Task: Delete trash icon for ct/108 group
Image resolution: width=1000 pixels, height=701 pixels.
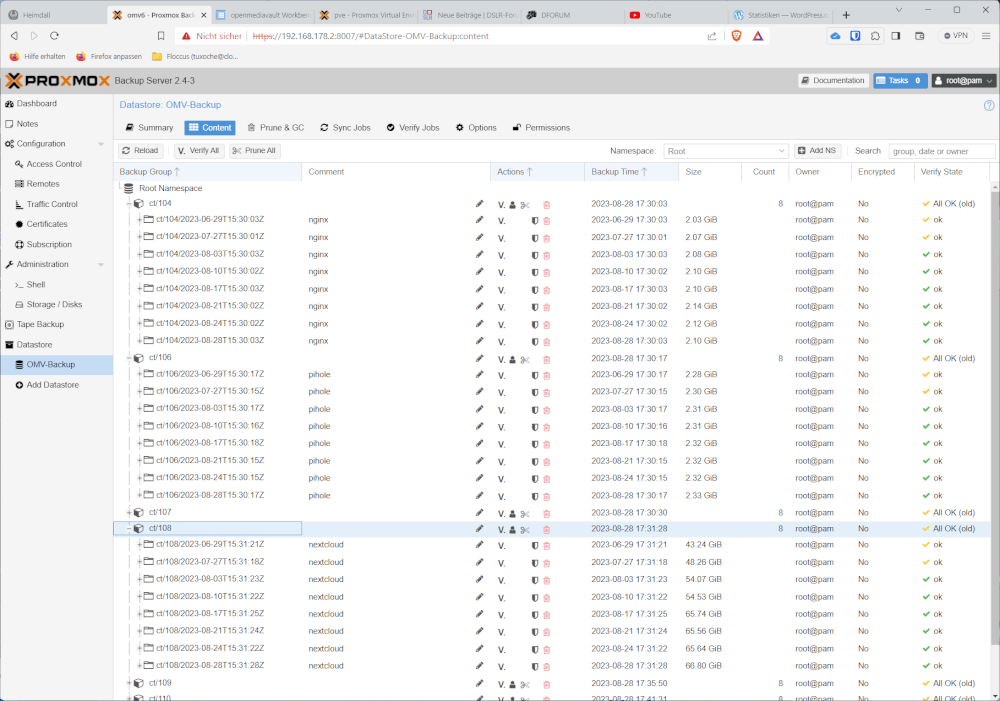Action: click(x=547, y=529)
